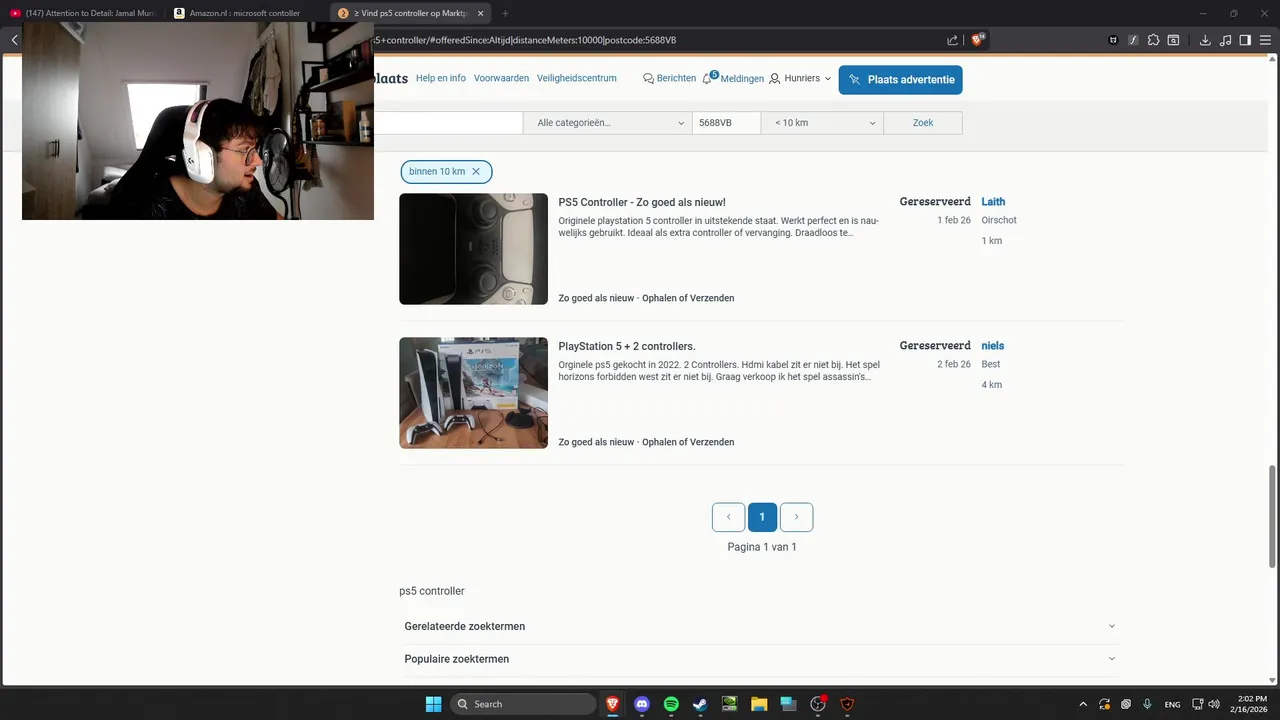This screenshot has height=720, width=1280.
Task: Open the tab search window icon in the toolbar
Action: (x=1173, y=40)
